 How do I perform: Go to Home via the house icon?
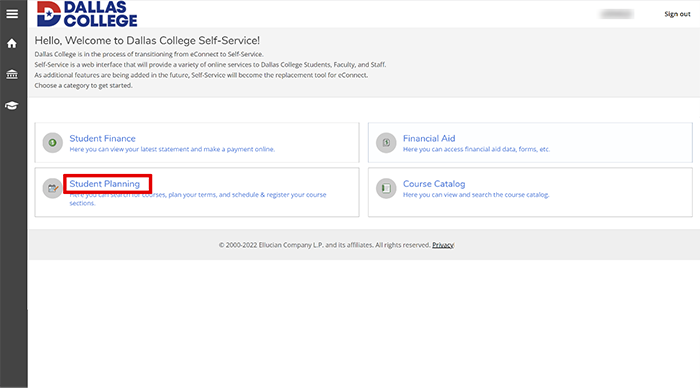(12, 43)
